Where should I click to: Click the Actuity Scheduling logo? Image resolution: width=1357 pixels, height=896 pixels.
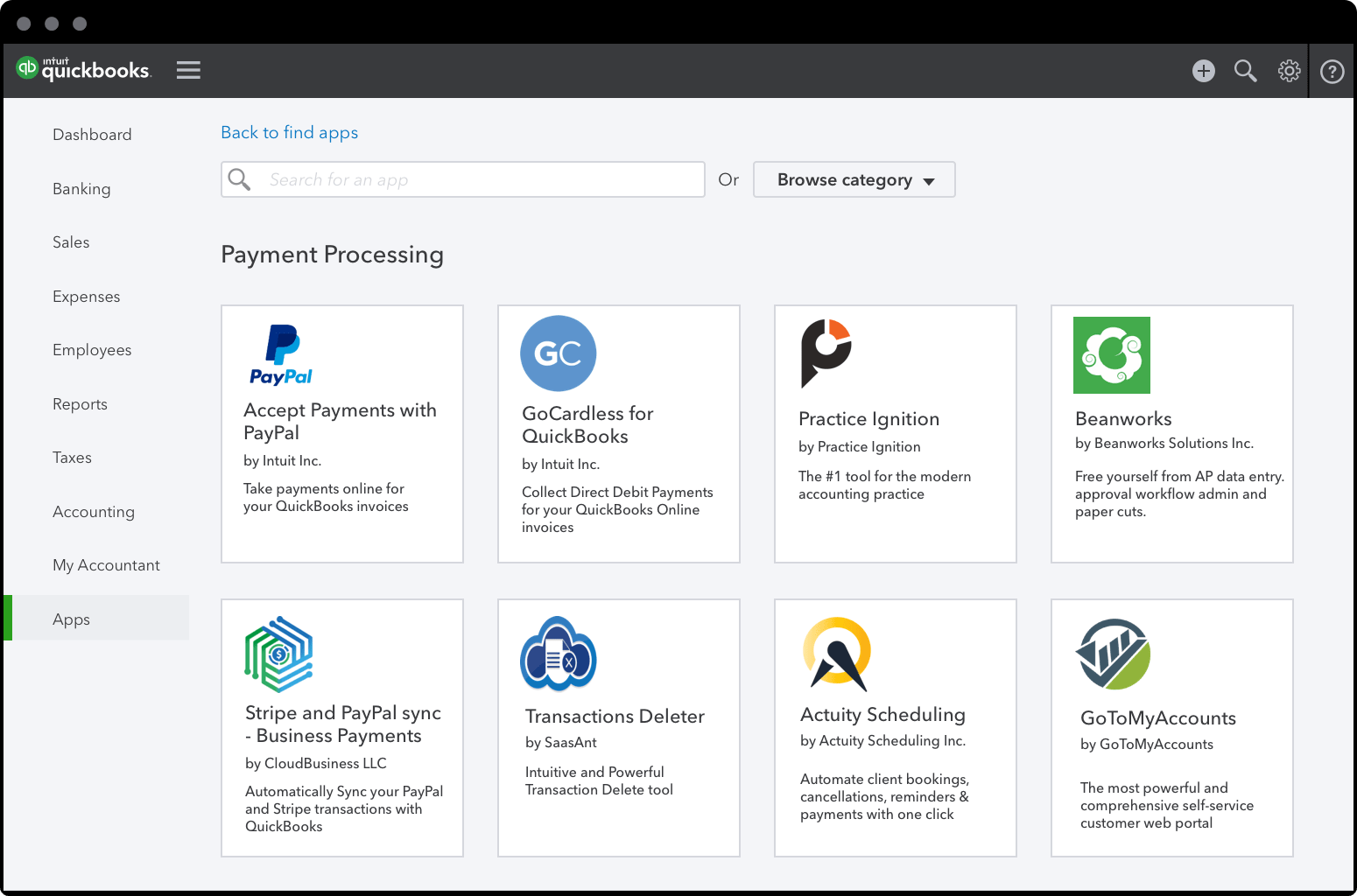(837, 654)
